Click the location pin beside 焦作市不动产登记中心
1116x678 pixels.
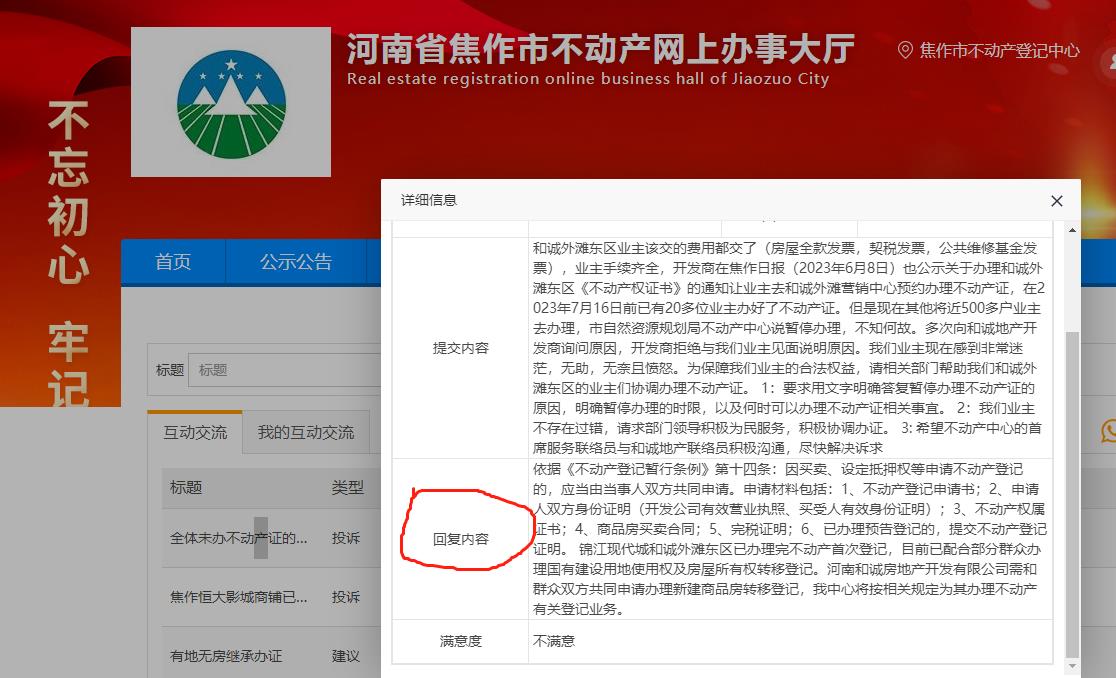(x=906, y=49)
